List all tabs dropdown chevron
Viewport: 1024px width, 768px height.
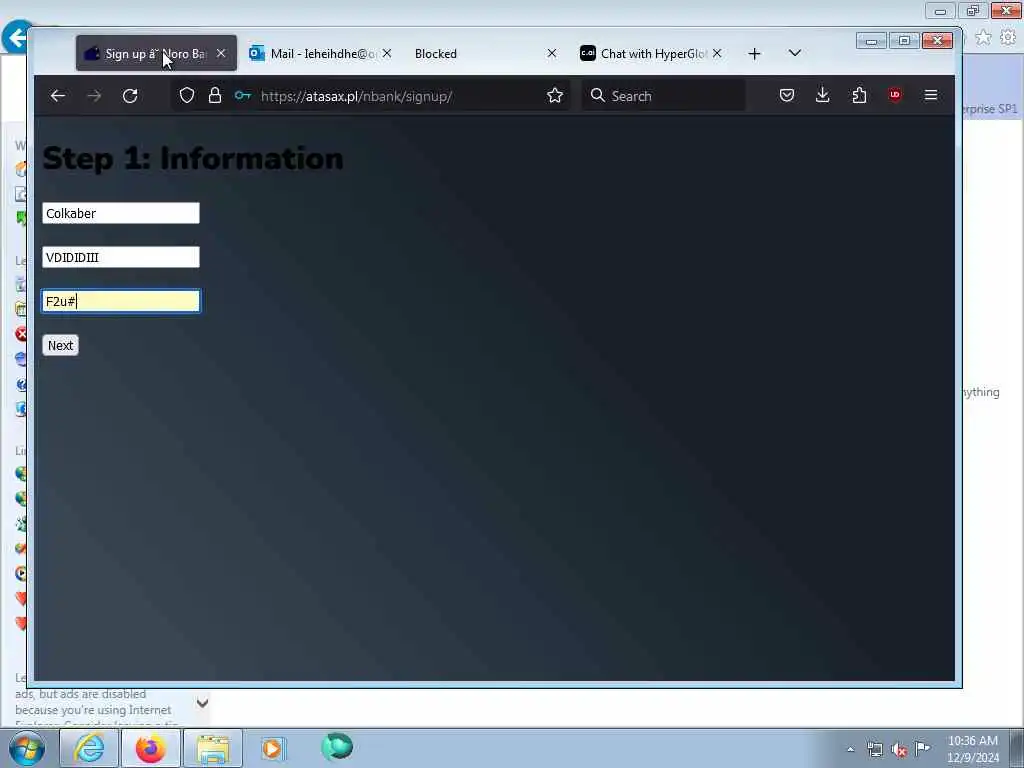point(795,53)
